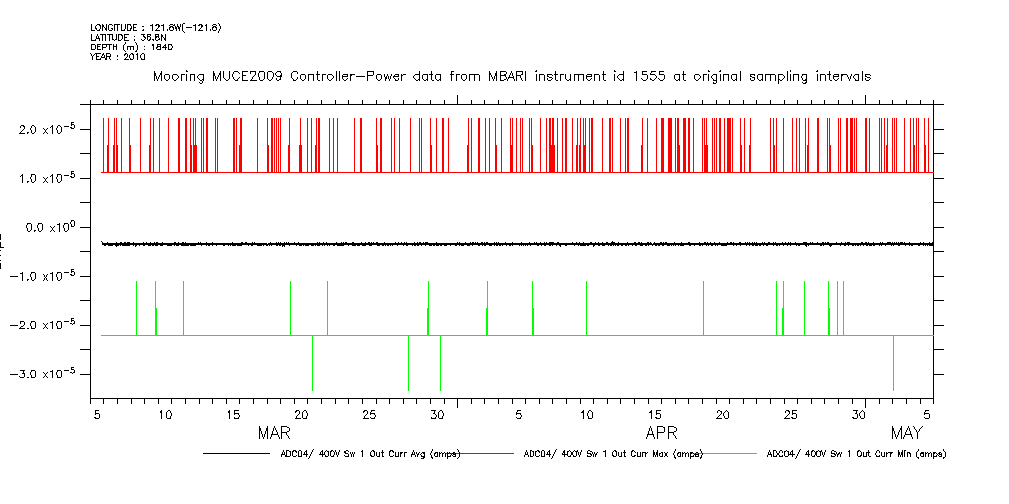The width and height of the screenshot is (1009, 504).
Task: Click the -3.0 x10⁻⁵ y-axis label
Action: click(52, 374)
